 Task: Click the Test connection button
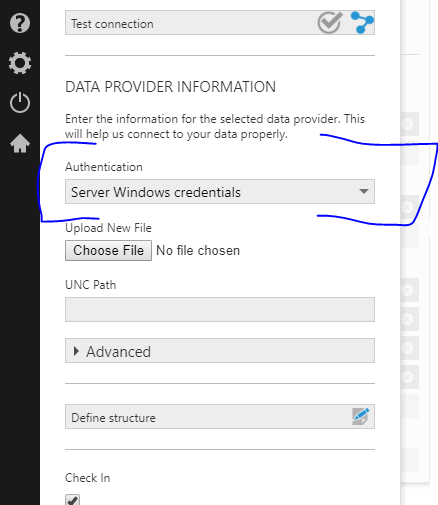220,22
